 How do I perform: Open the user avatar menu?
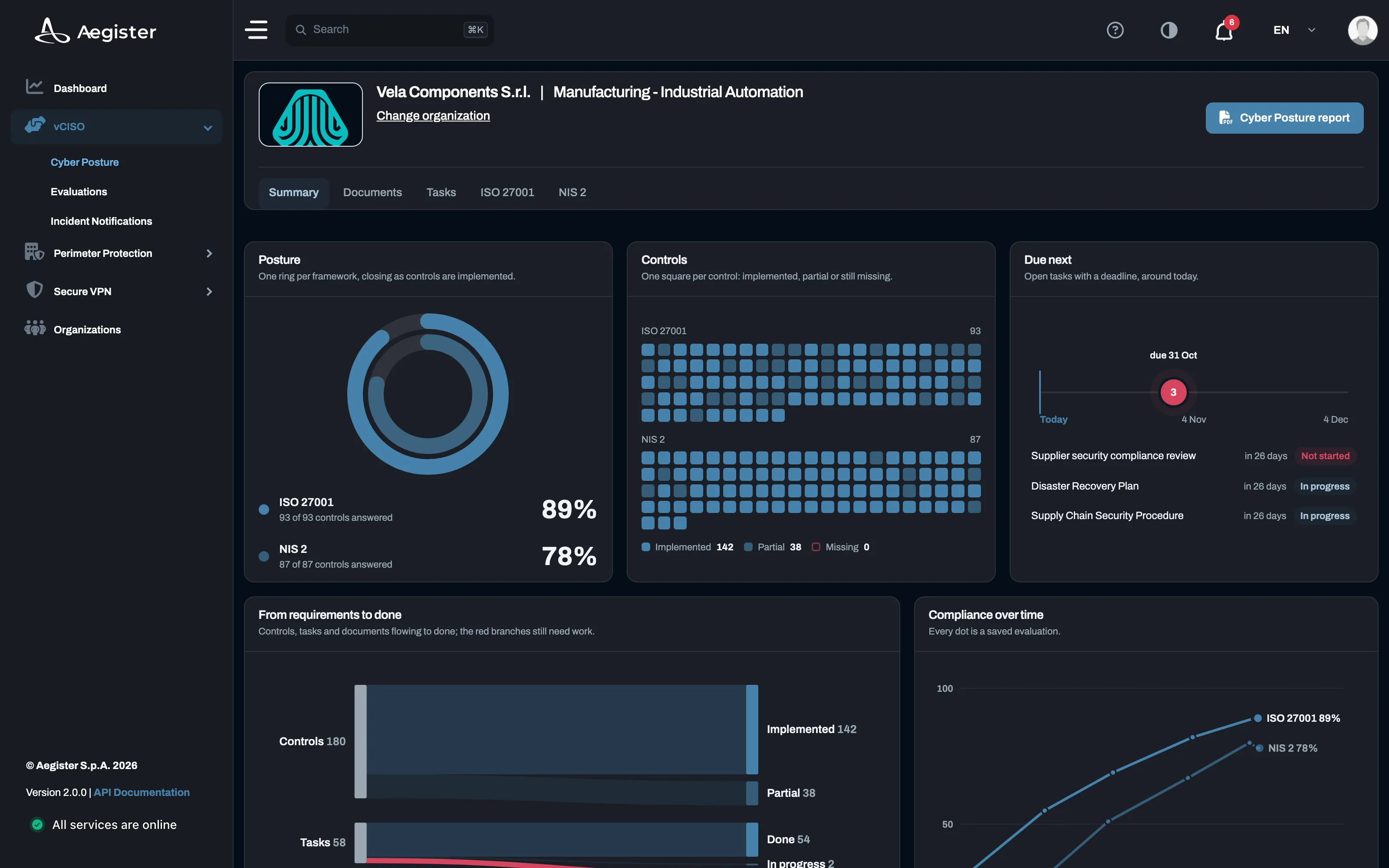click(x=1363, y=30)
